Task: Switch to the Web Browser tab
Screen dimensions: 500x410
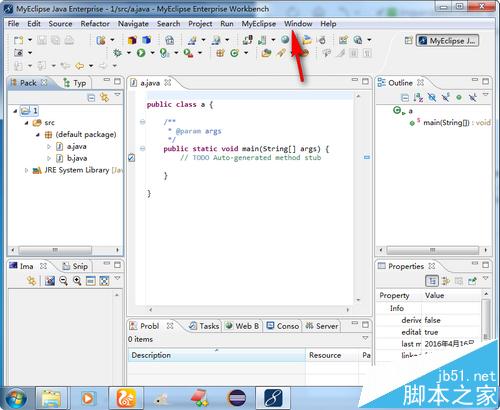Action: coord(242,326)
